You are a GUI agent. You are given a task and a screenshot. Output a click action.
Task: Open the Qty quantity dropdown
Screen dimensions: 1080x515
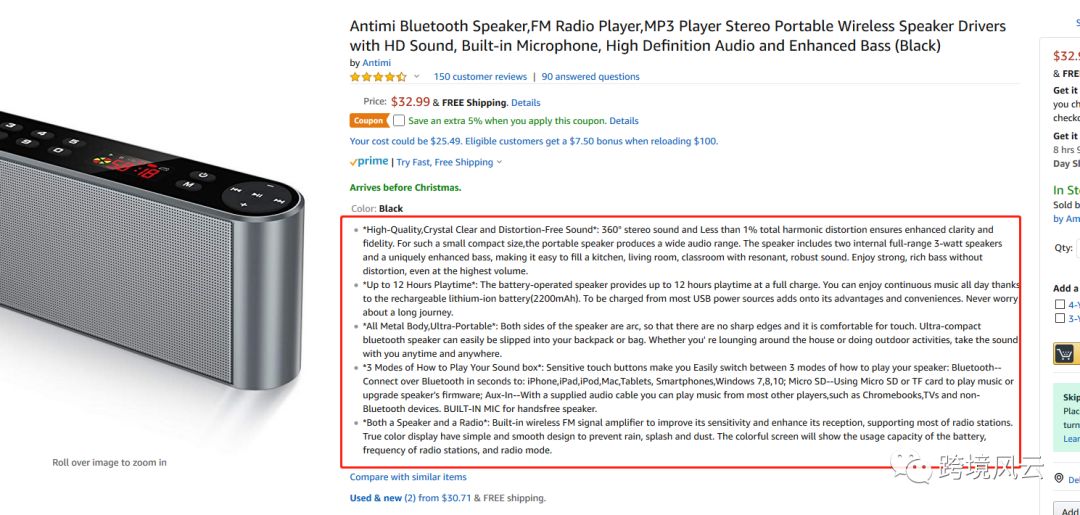(x=1076, y=248)
